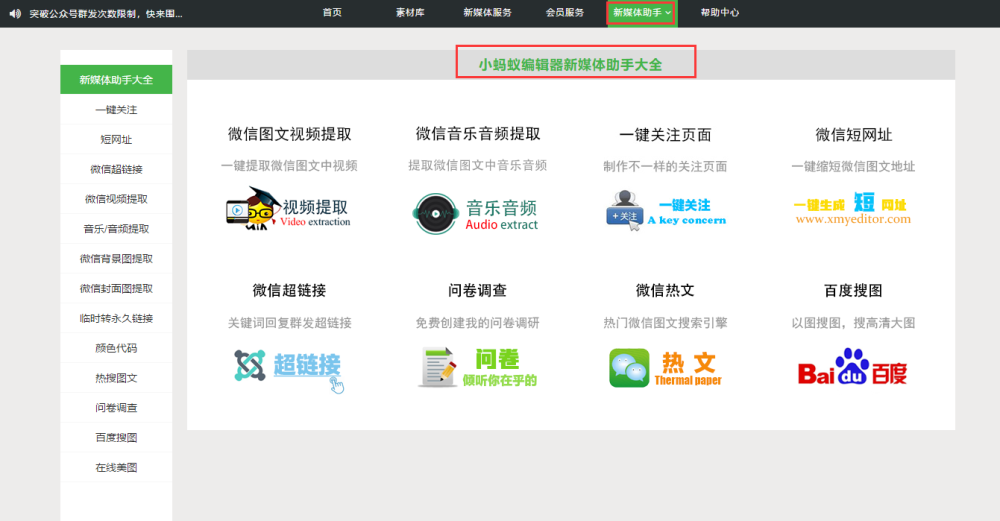Click the Baidu 百度 logo
This screenshot has width=1000, height=521.
853,367
